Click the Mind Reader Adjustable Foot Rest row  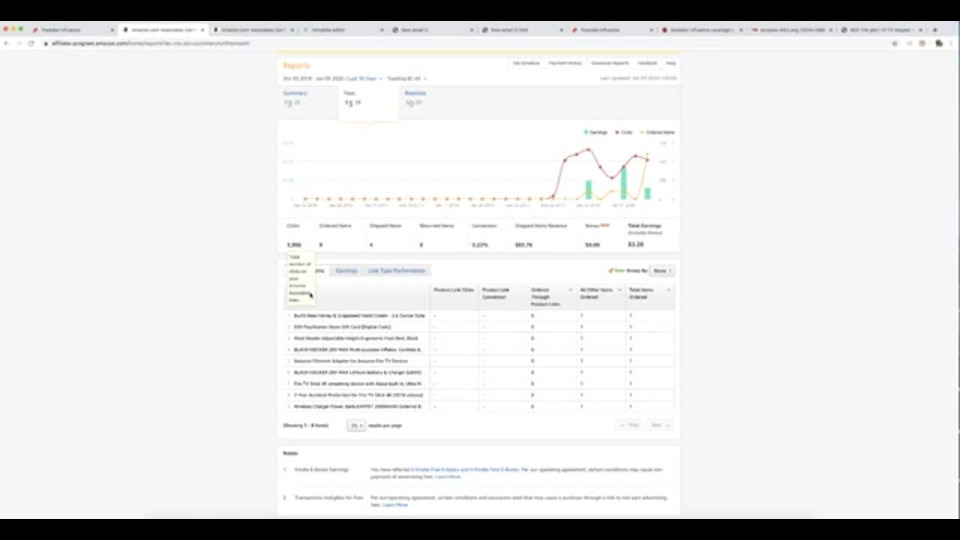click(x=479, y=339)
